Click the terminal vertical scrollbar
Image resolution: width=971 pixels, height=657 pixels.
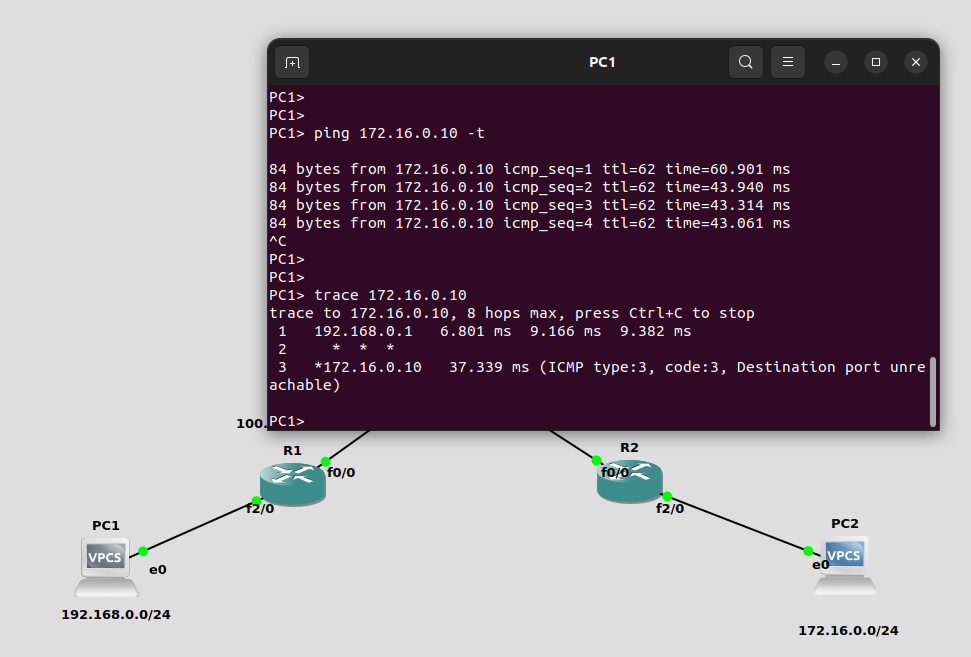coord(933,390)
